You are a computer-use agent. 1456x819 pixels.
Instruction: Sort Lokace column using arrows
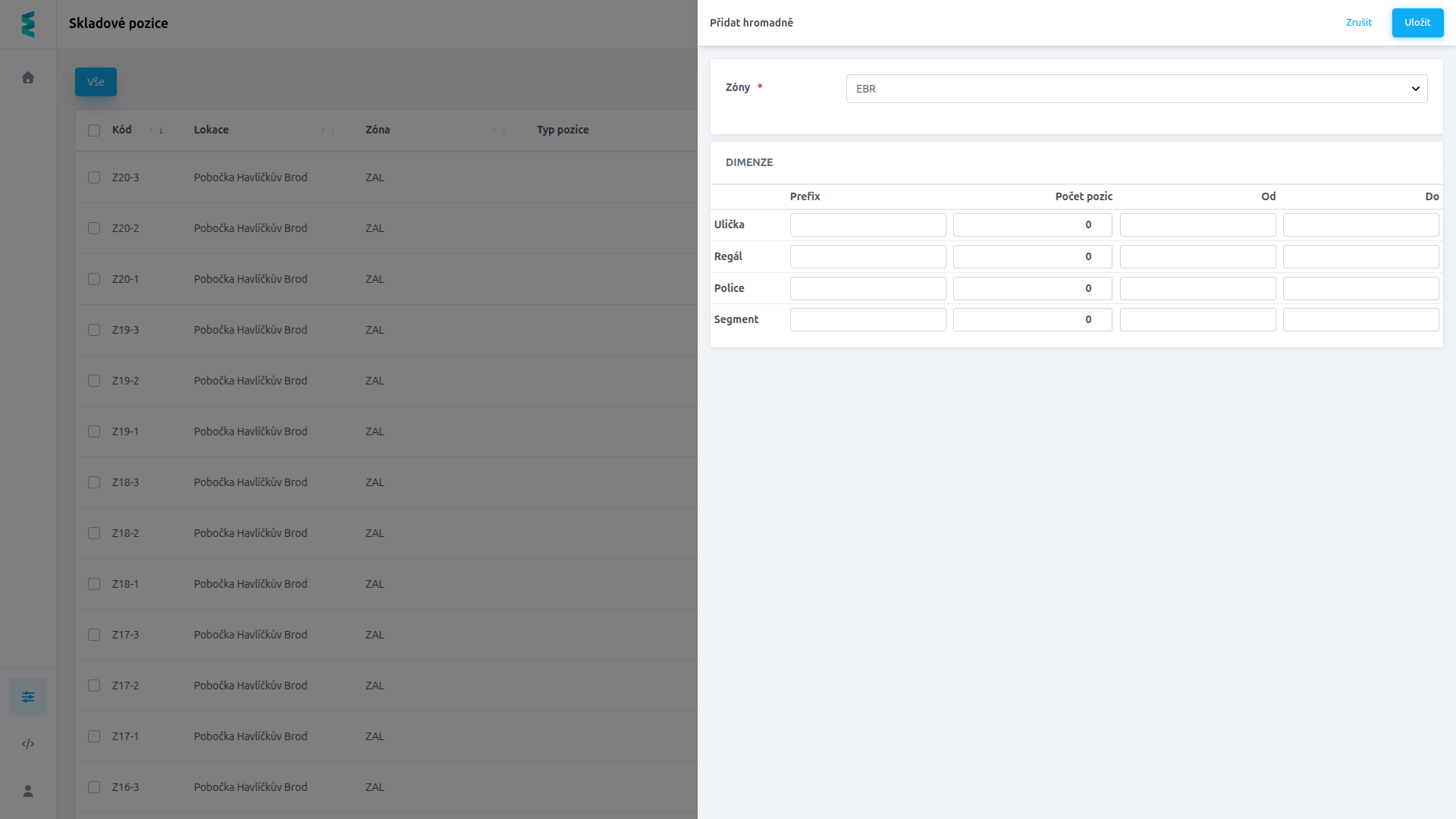[x=328, y=130]
